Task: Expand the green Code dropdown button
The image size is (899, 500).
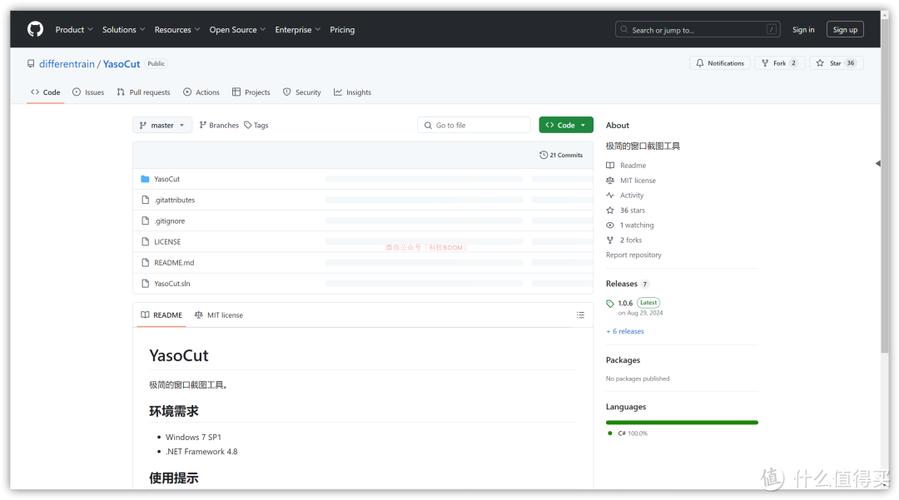Action: [566, 125]
